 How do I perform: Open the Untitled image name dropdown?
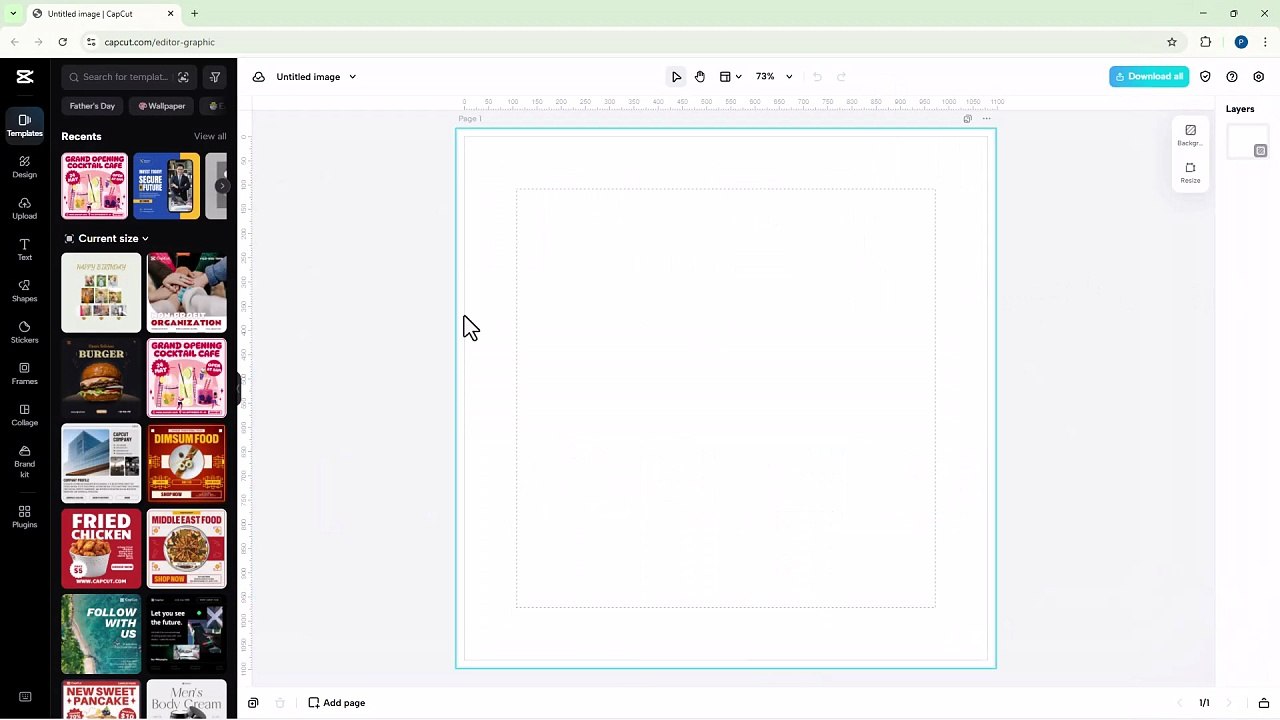(x=316, y=77)
